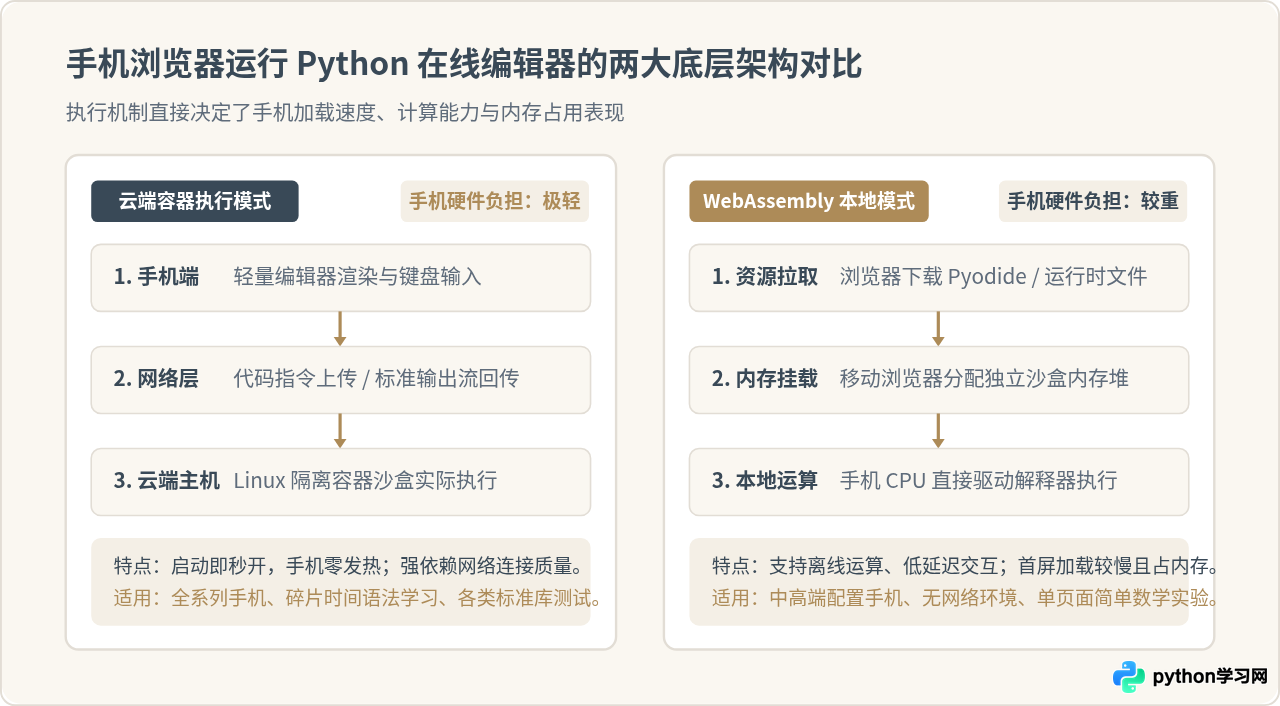Select the 云端容器执行模式 header badge
The height and width of the screenshot is (706, 1280).
pyautogui.click(x=195, y=201)
